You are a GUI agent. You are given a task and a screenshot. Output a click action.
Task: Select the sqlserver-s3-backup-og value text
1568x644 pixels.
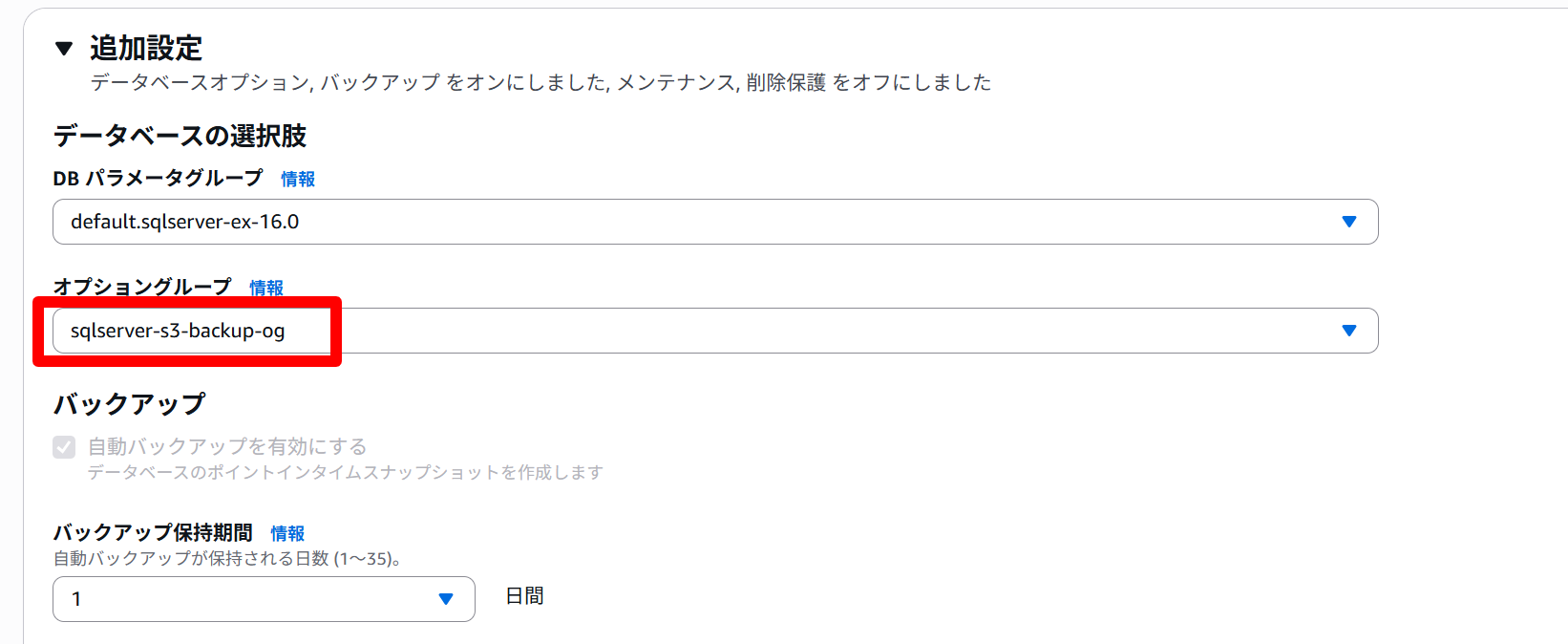coord(178,331)
